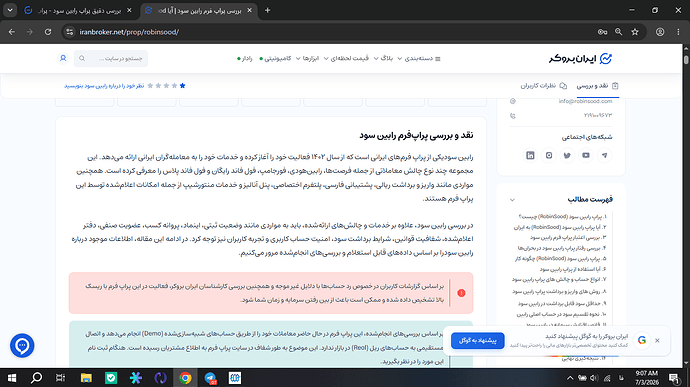Reload the page
The image size is (690, 387).
click(x=48, y=32)
